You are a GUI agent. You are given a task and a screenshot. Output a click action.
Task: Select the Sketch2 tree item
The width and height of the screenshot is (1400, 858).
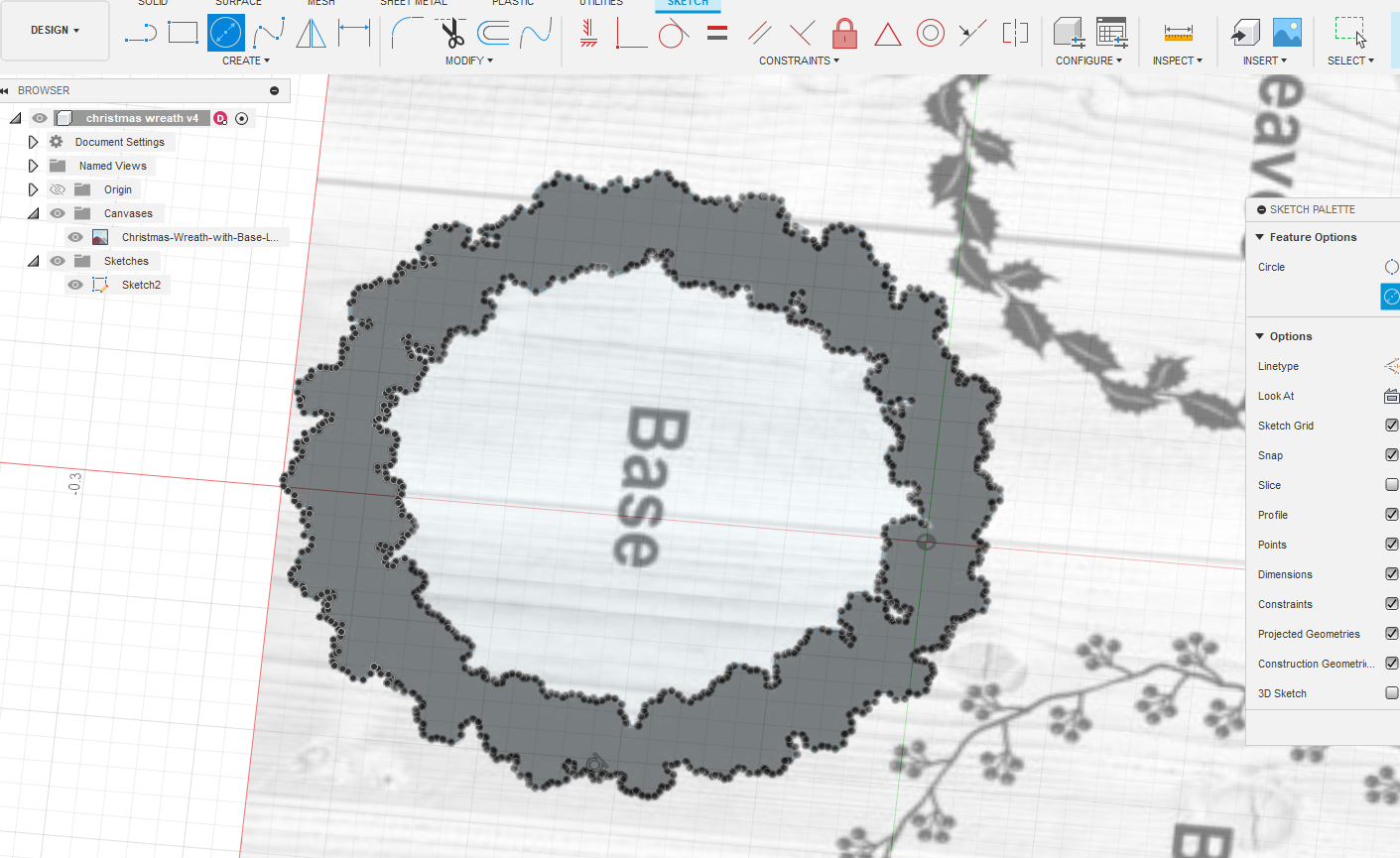[x=141, y=285]
